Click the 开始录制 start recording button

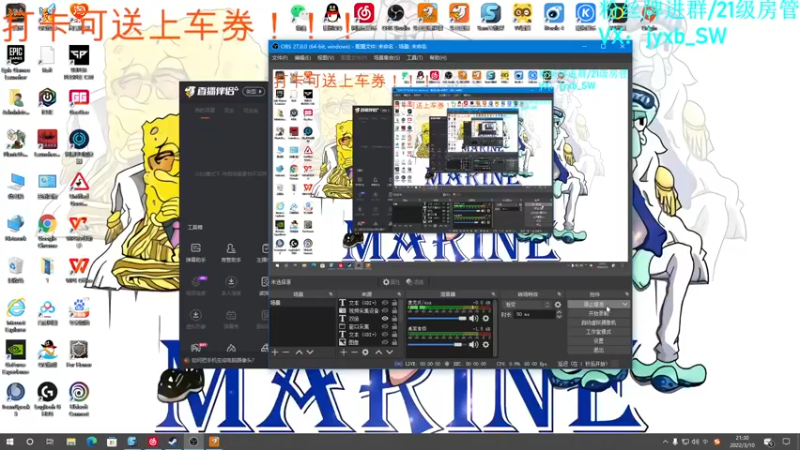pyautogui.click(x=598, y=313)
